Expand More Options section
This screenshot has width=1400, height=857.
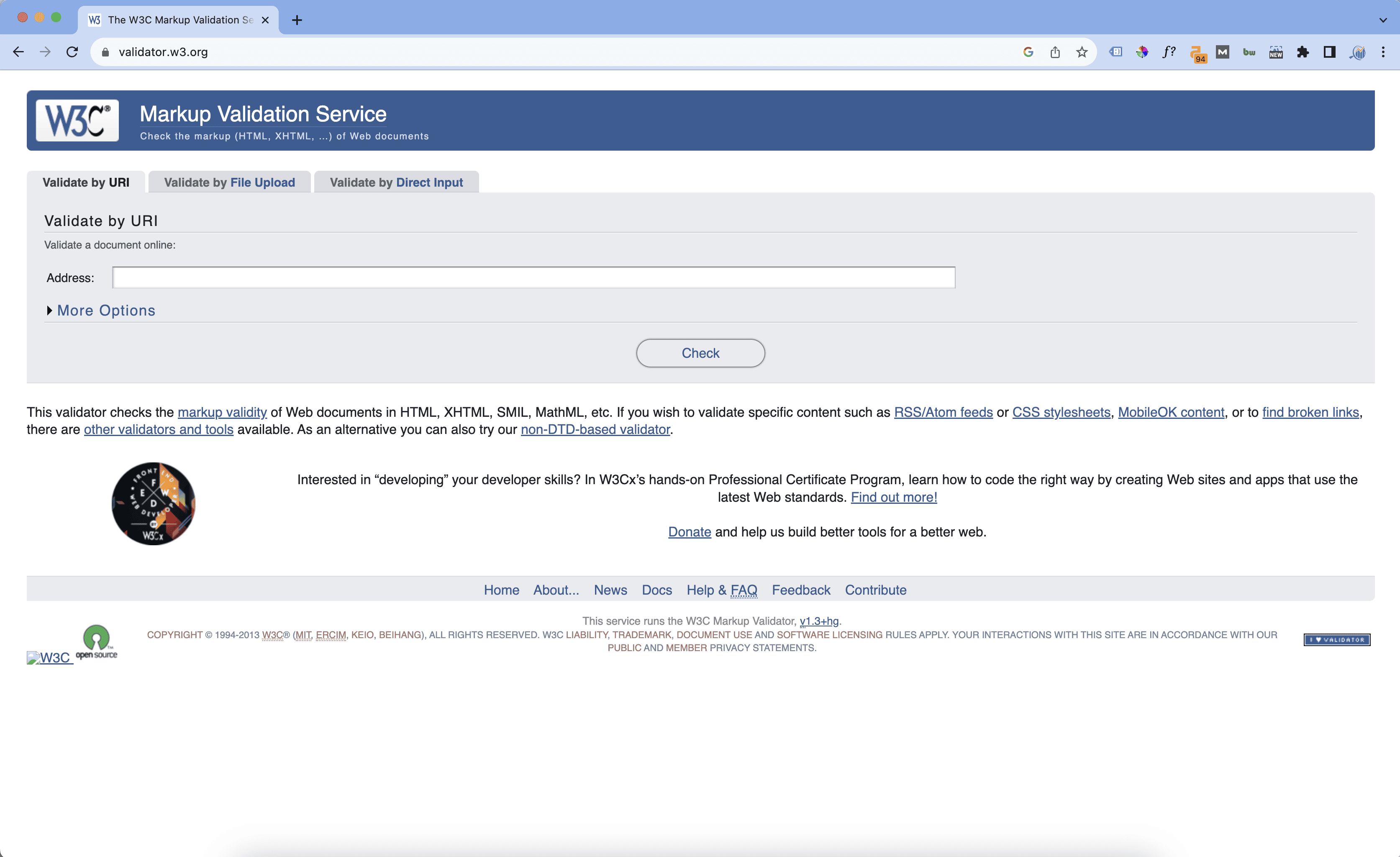[106, 310]
